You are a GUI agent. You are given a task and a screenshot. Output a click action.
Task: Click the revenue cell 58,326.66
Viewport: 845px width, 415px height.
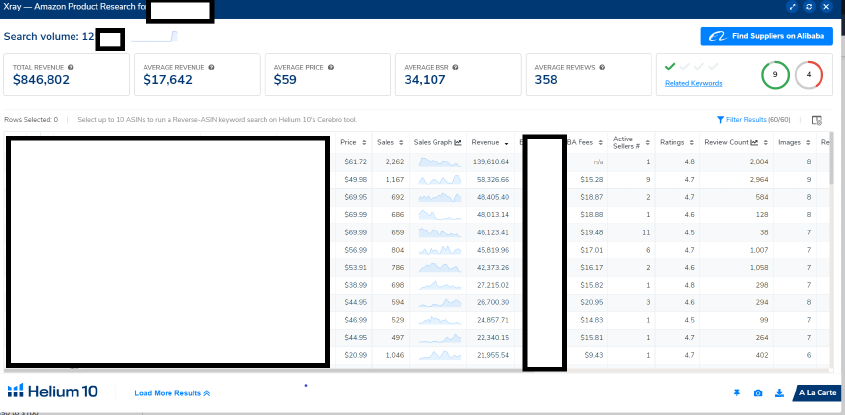click(494, 179)
